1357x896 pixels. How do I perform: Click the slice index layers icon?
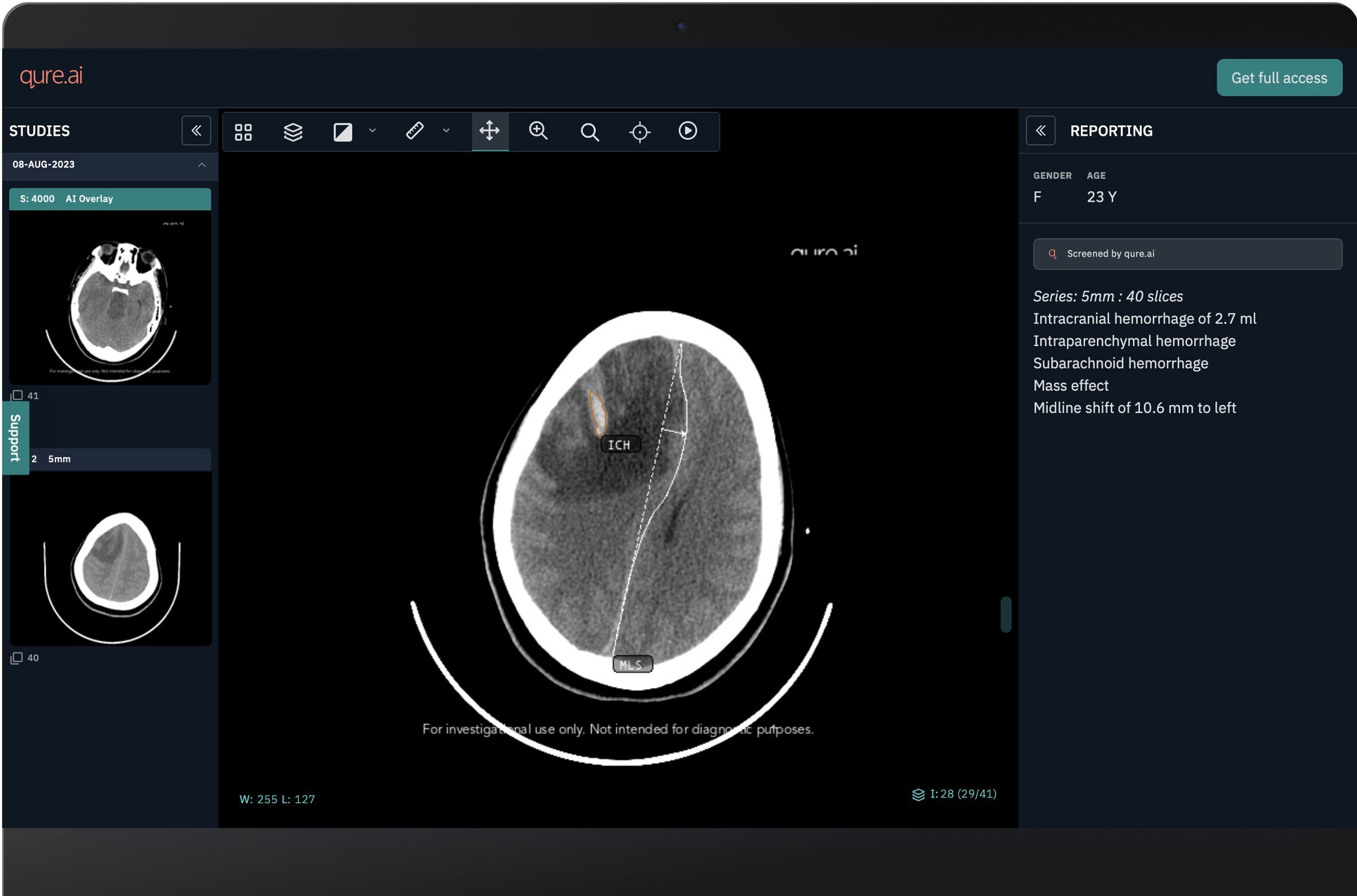[918, 795]
